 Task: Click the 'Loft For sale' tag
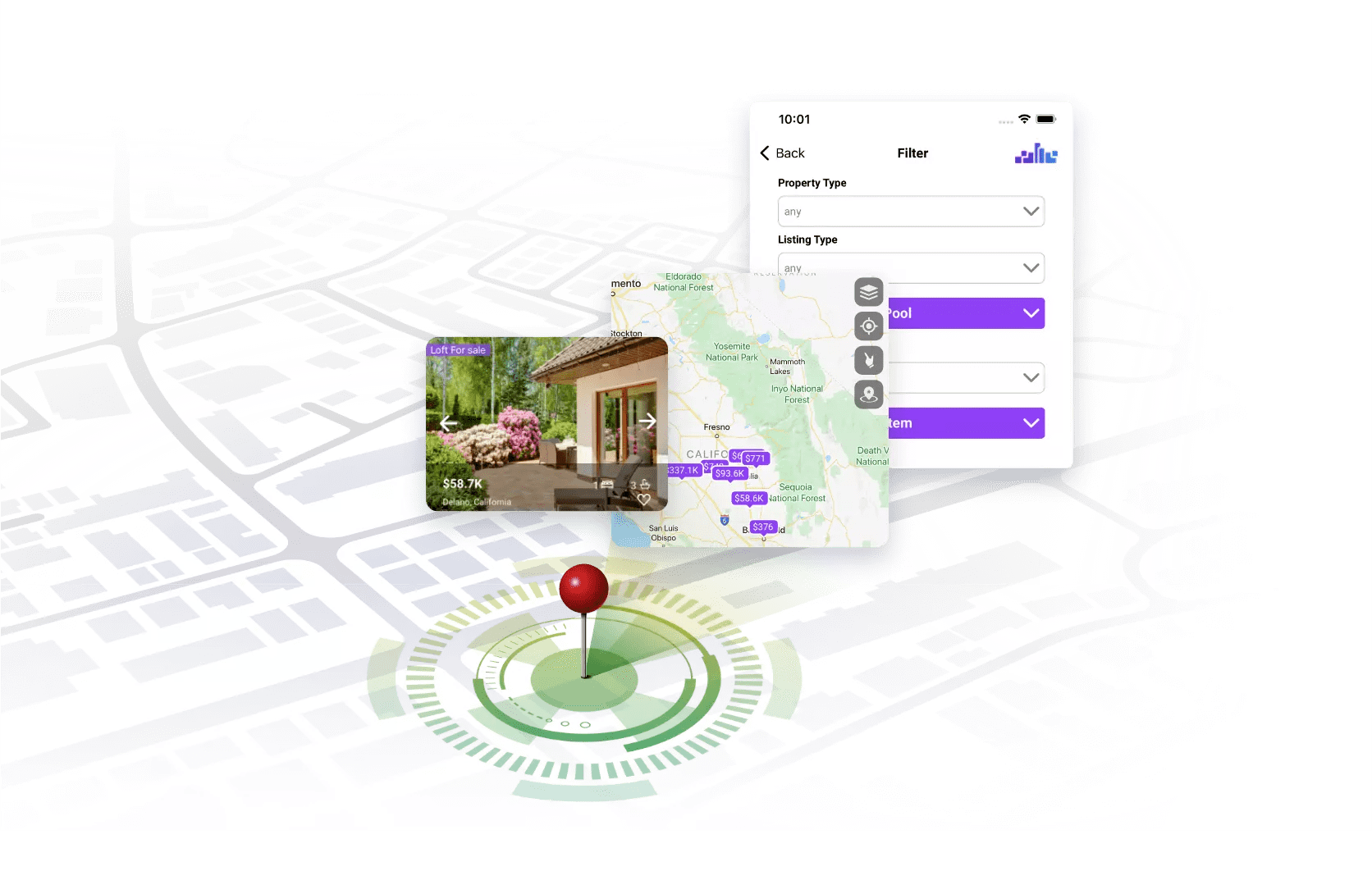(x=458, y=350)
